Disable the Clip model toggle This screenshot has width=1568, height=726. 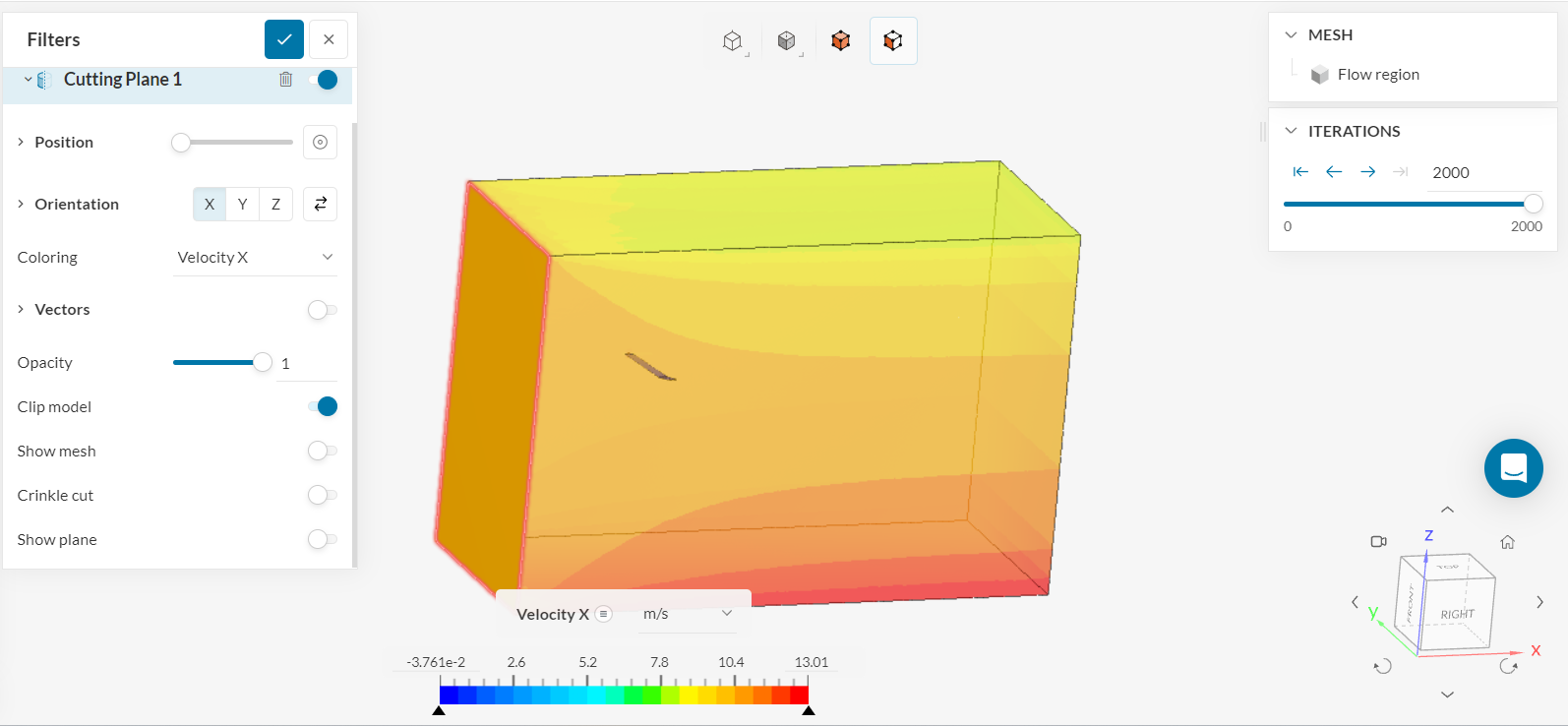pos(323,406)
